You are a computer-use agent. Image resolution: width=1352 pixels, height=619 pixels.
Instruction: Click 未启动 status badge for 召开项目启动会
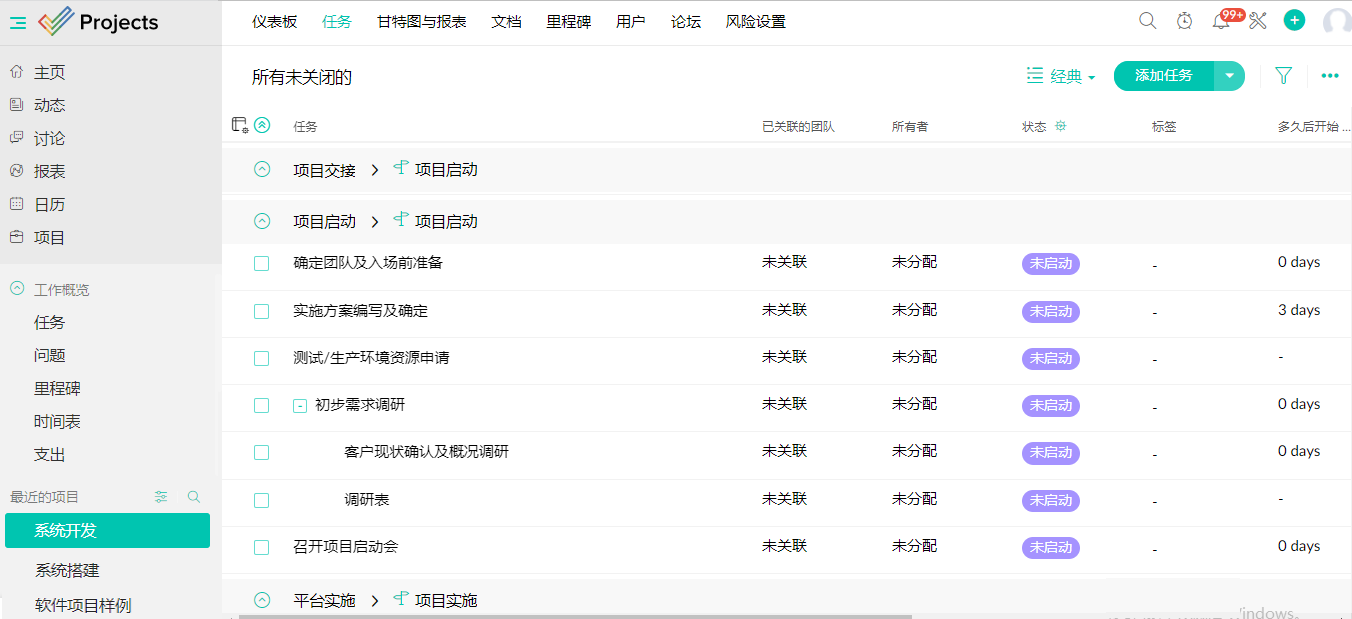tap(1051, 548)
